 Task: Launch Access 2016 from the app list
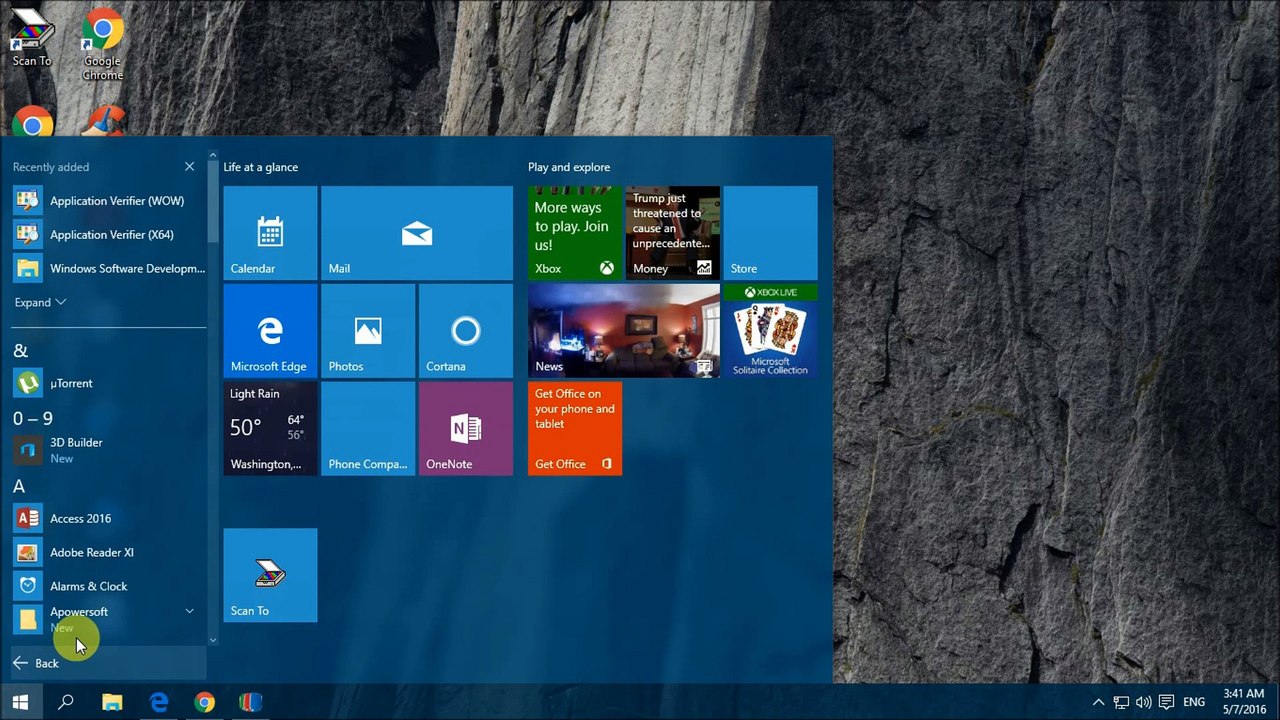[108, 518]
